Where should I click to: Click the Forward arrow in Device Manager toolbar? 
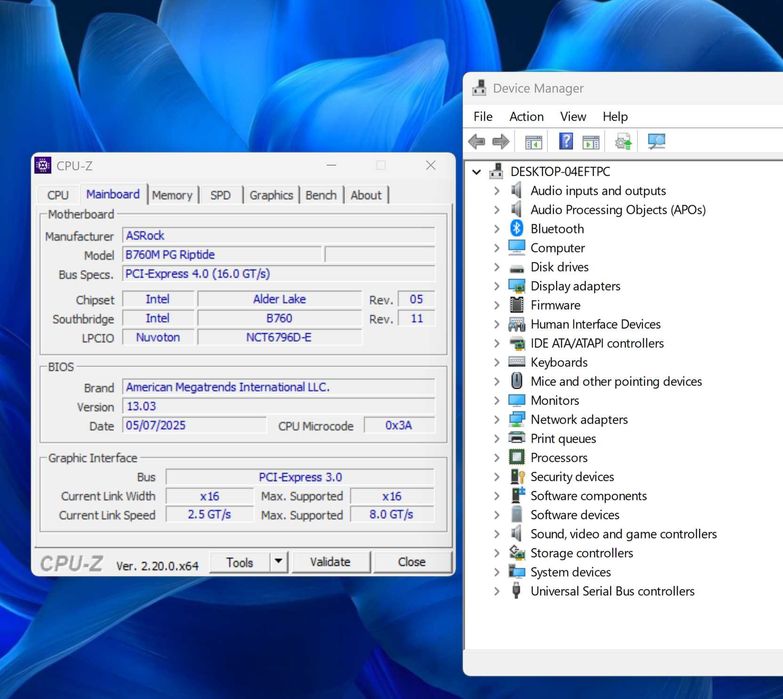[501, 142]
